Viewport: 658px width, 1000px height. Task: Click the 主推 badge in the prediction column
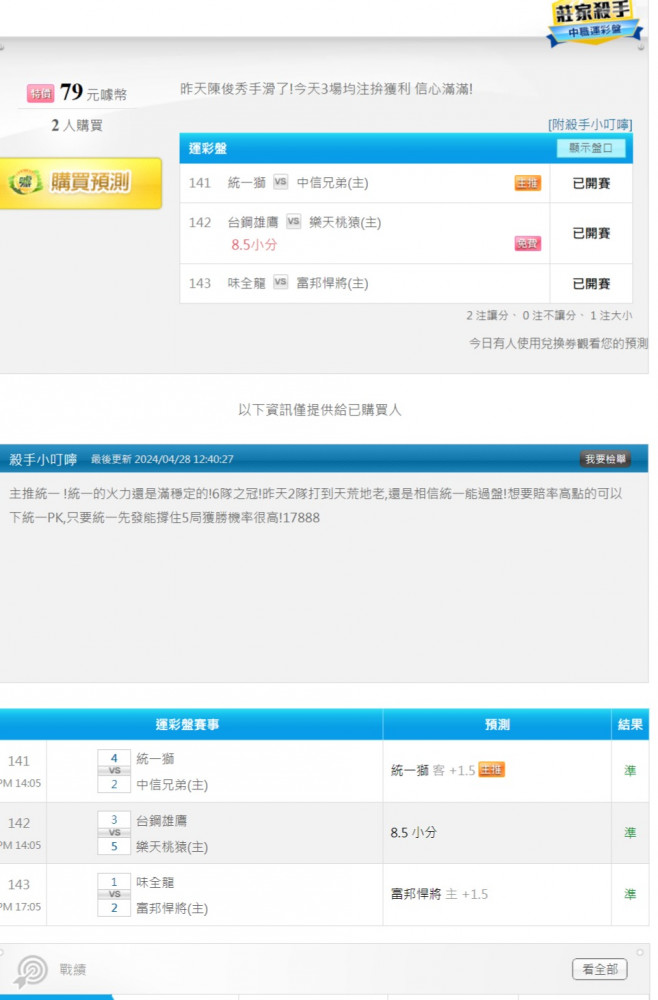pyautogui.click(x=492, y=770)
